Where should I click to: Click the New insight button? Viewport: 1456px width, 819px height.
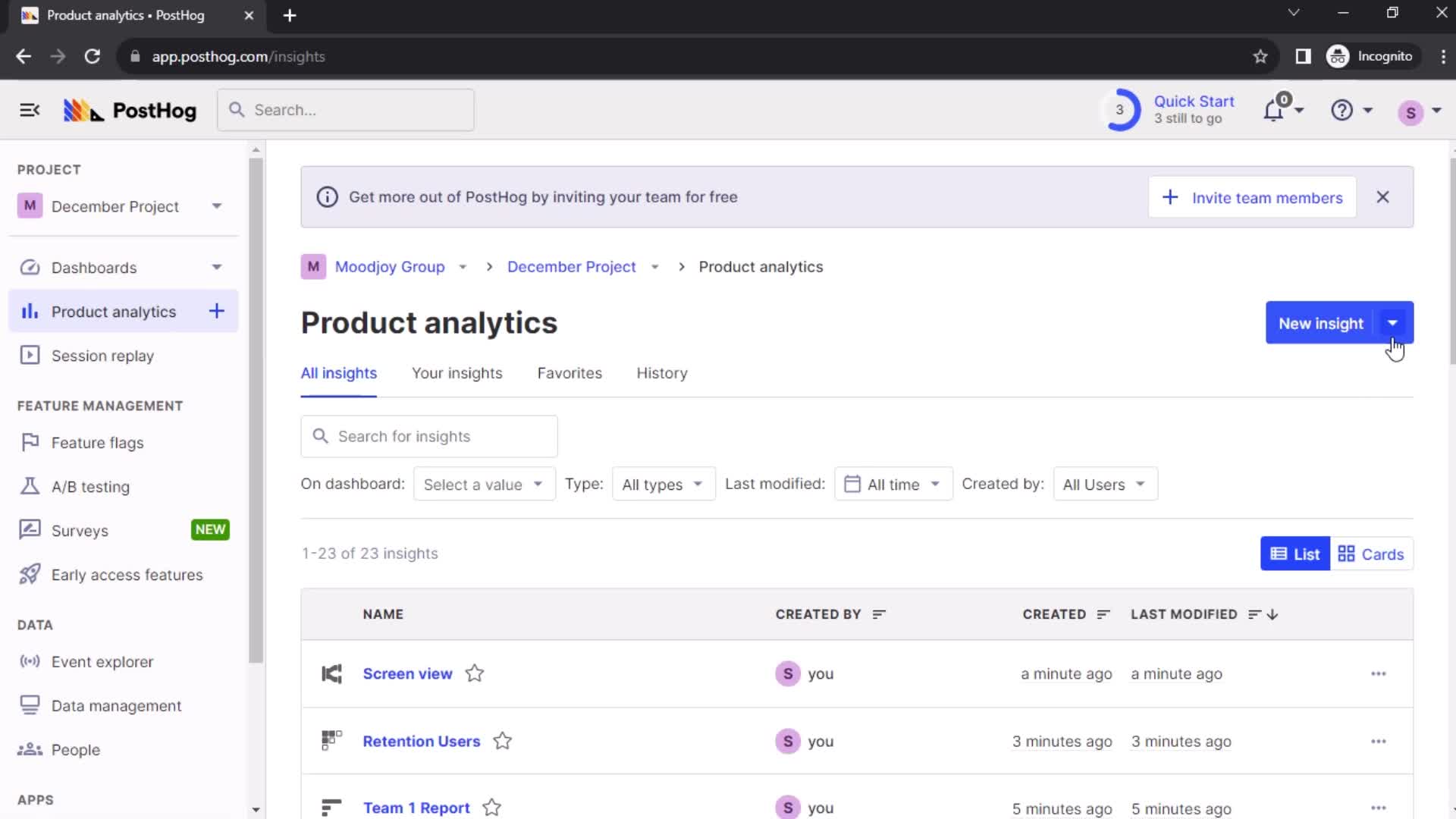coord(1321,323)
